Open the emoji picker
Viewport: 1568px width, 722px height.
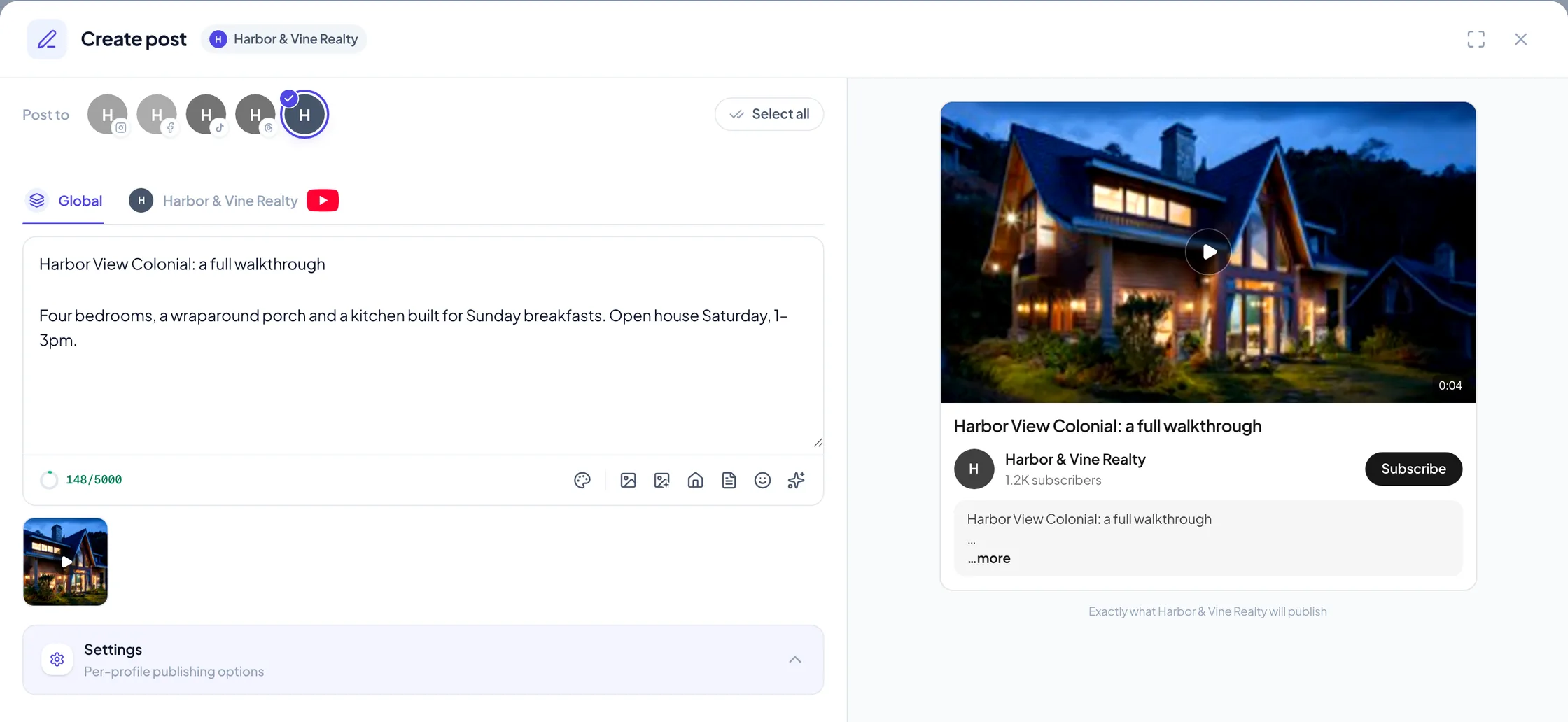click(762, 480)
